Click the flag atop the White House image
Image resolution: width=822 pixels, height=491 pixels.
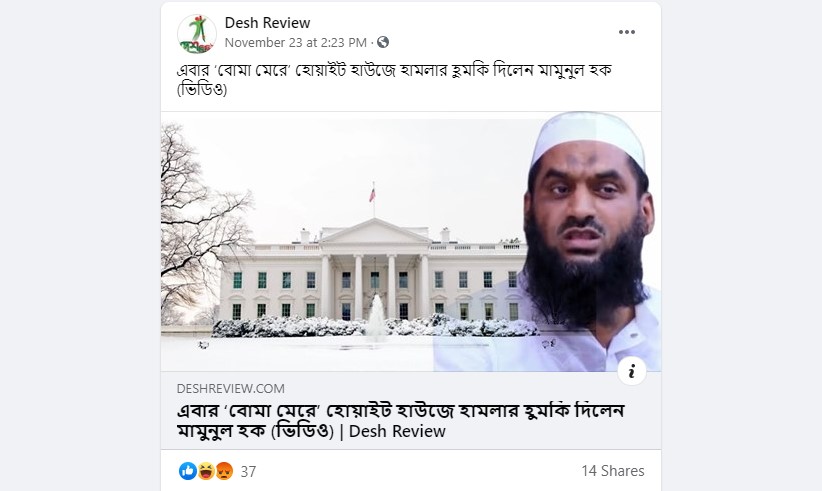[x=372, y=195]
